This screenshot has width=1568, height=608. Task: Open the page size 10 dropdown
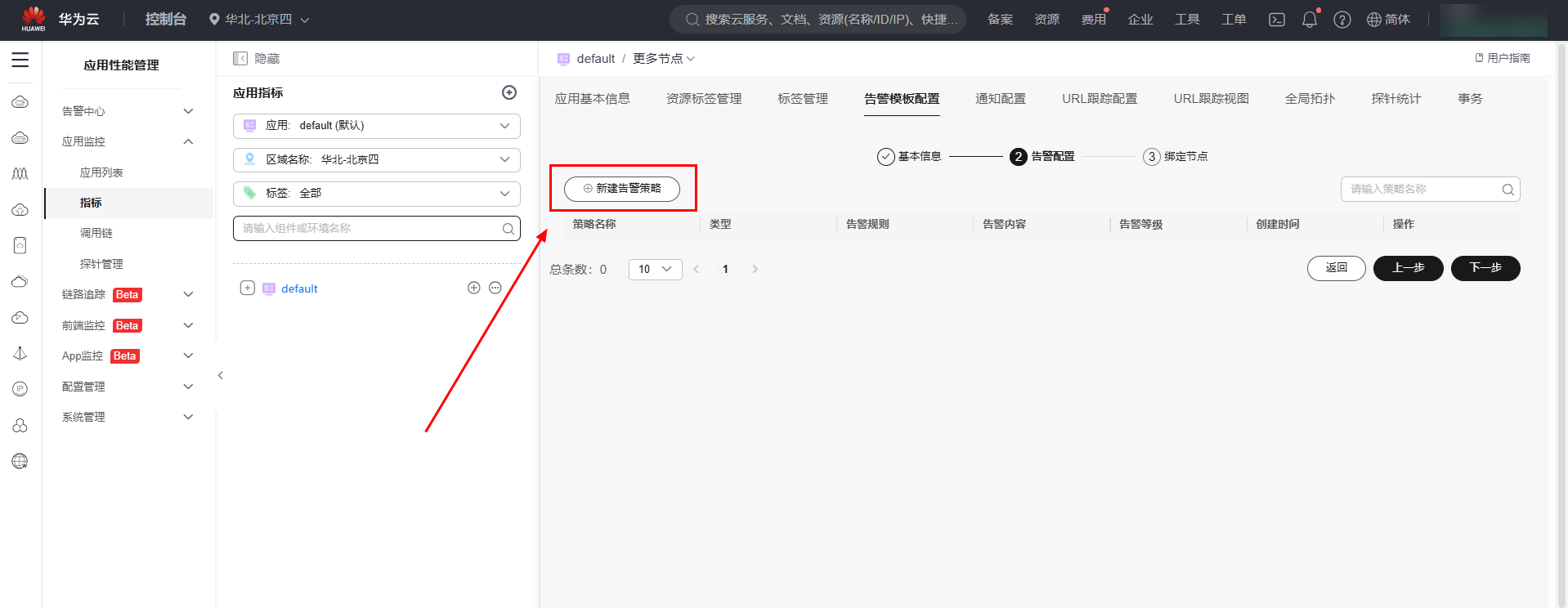655,269
